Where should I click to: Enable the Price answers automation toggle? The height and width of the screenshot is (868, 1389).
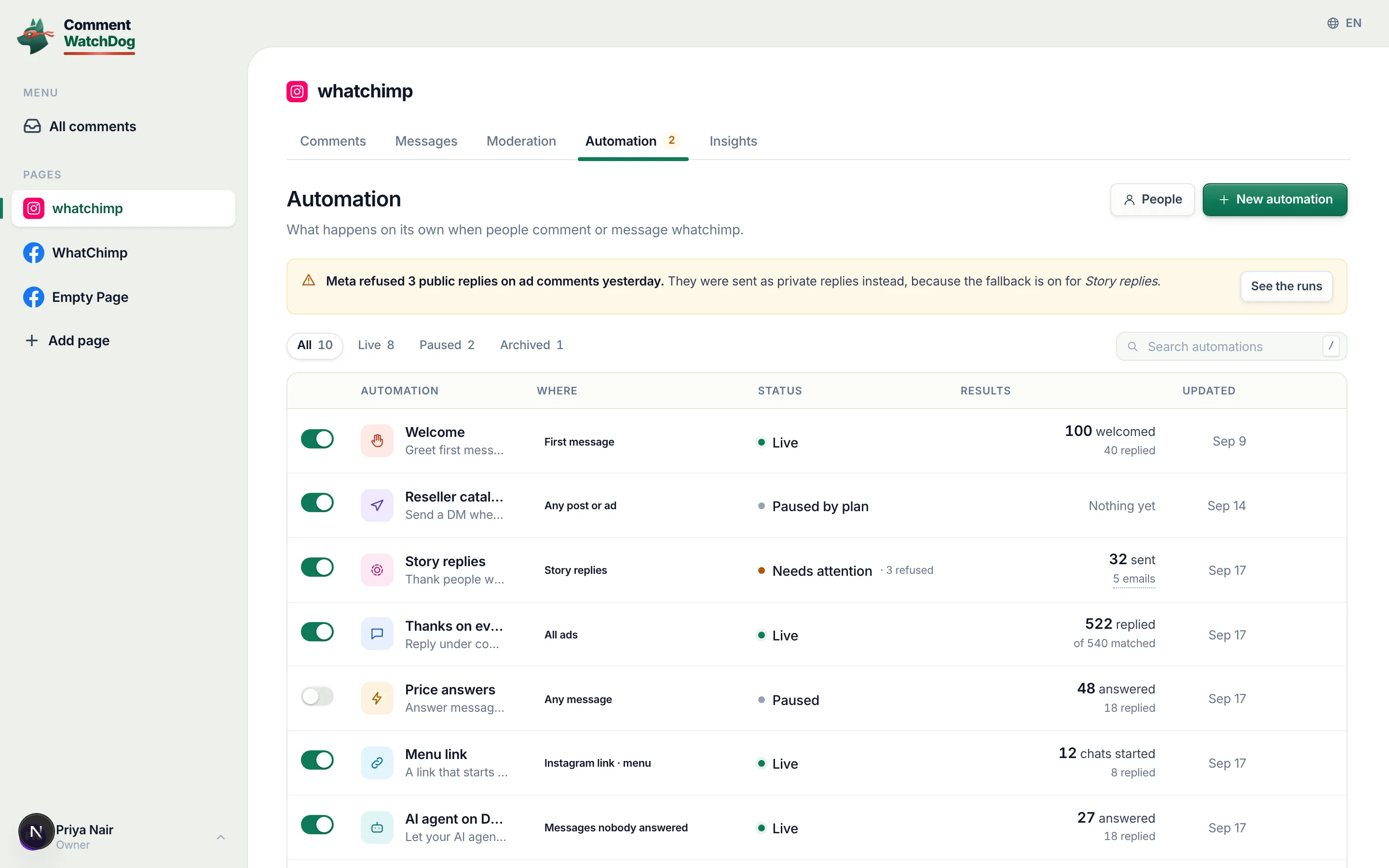click(317, 696)
